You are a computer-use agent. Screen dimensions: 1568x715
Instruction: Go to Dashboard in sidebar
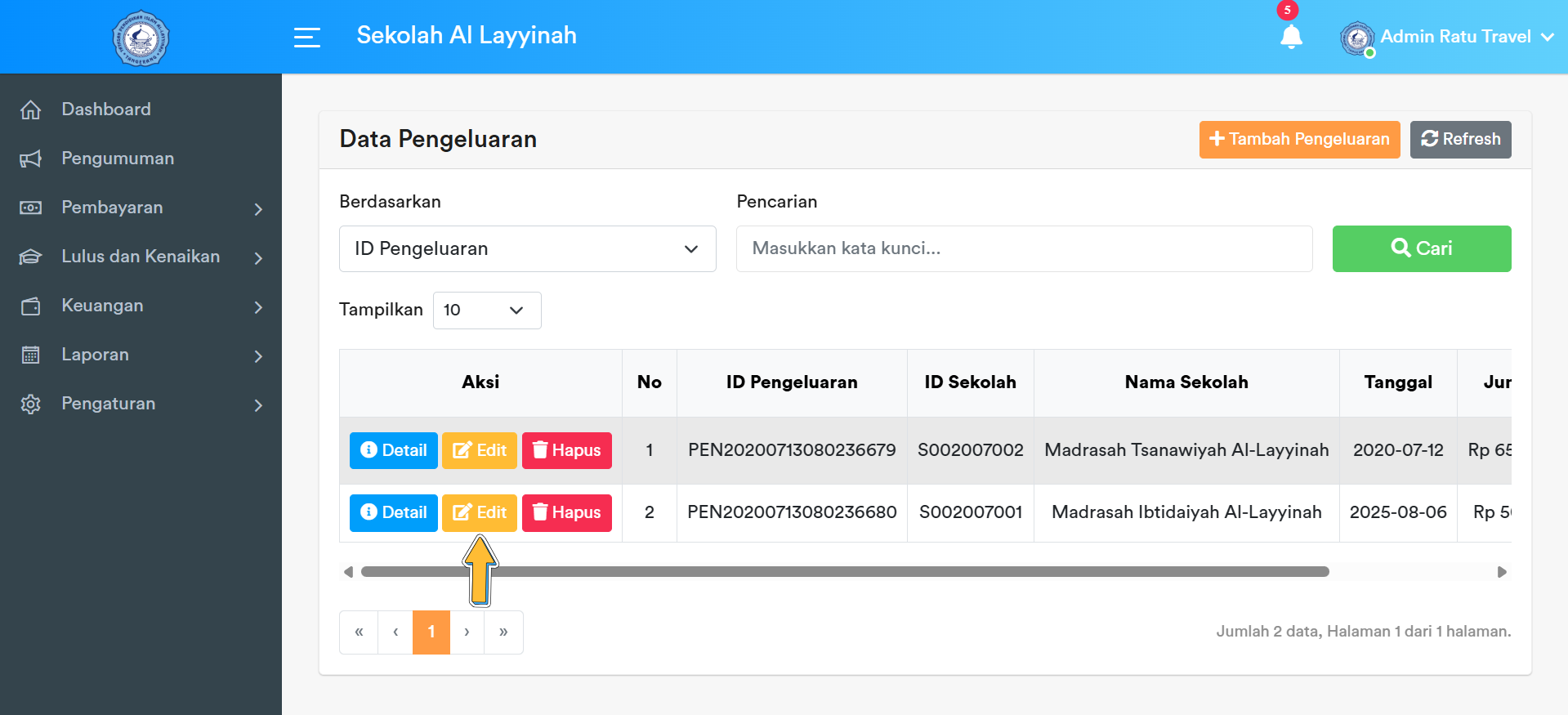106,109
